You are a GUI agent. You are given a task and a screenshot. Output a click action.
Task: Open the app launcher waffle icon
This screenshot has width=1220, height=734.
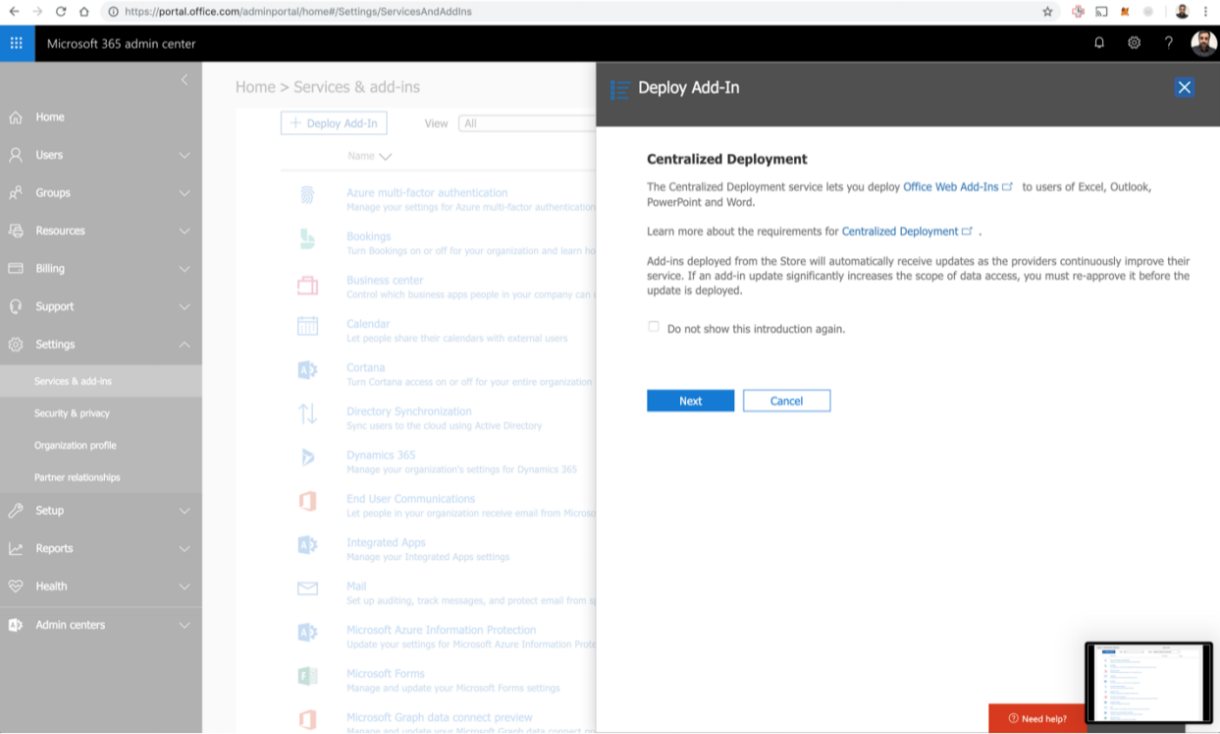[x=16, y=43]
